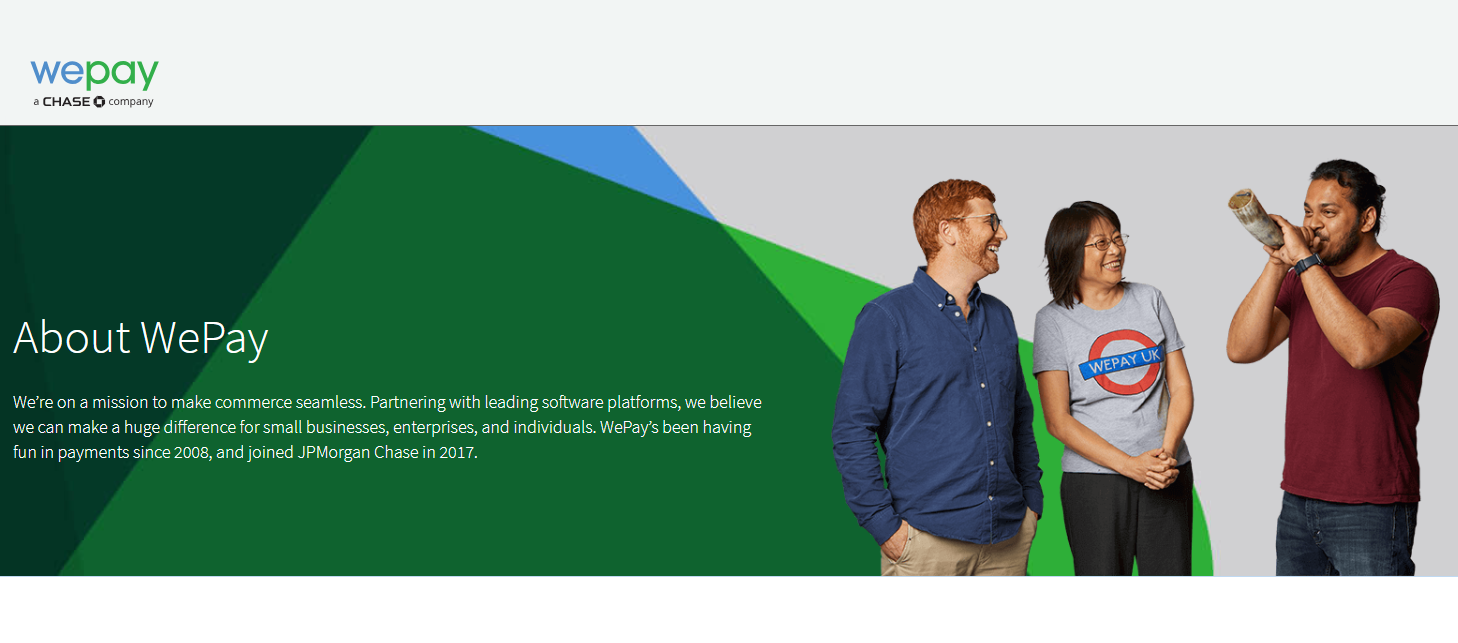Click the mission statement paragraph

385,426
